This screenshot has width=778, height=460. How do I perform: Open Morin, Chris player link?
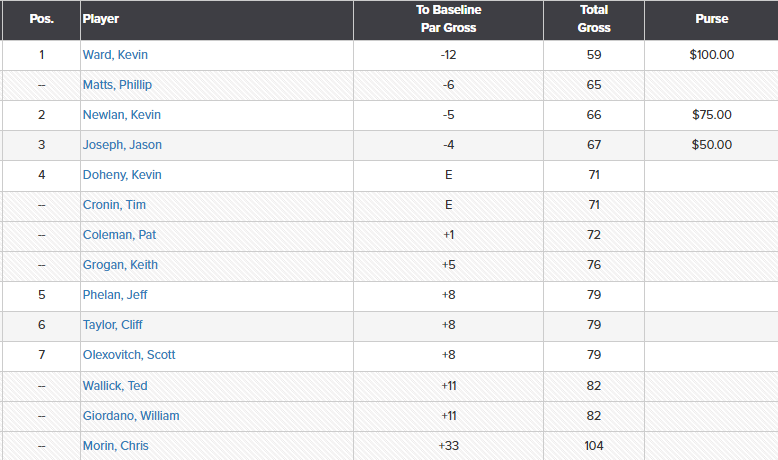[116, 446]
